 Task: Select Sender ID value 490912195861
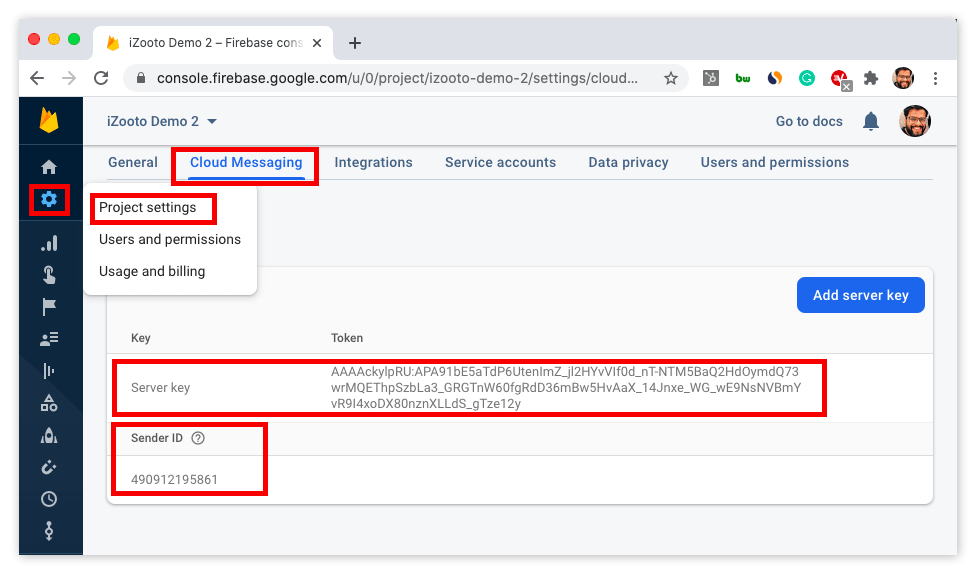point(174,479)
